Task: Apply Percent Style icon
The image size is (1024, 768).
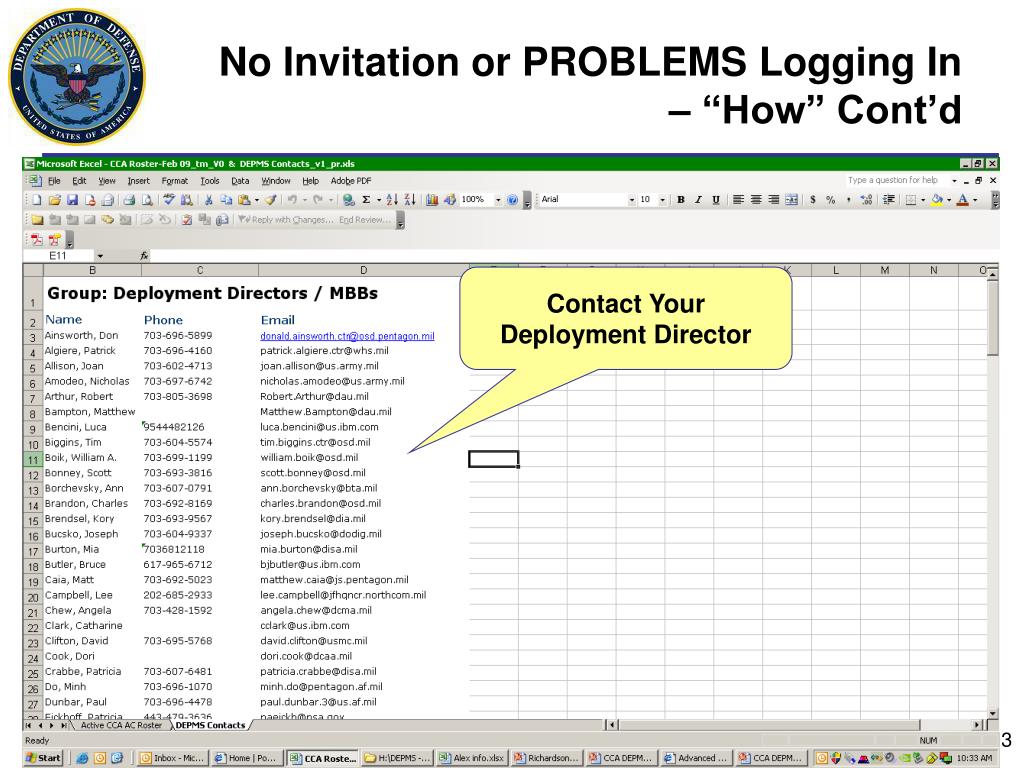Action: pos(831,200)
